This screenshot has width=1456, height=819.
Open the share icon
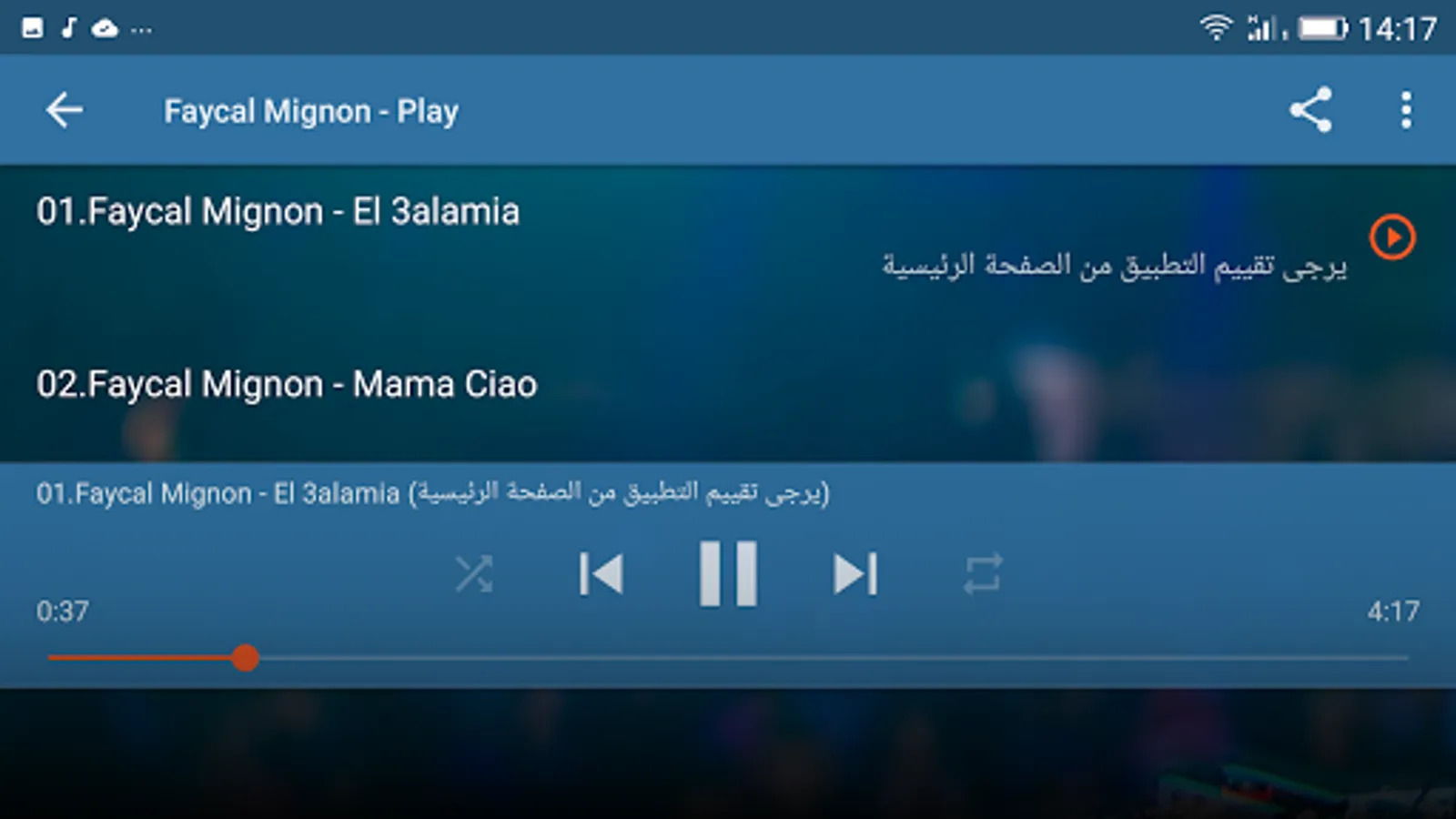click(x=1310, y=110)
